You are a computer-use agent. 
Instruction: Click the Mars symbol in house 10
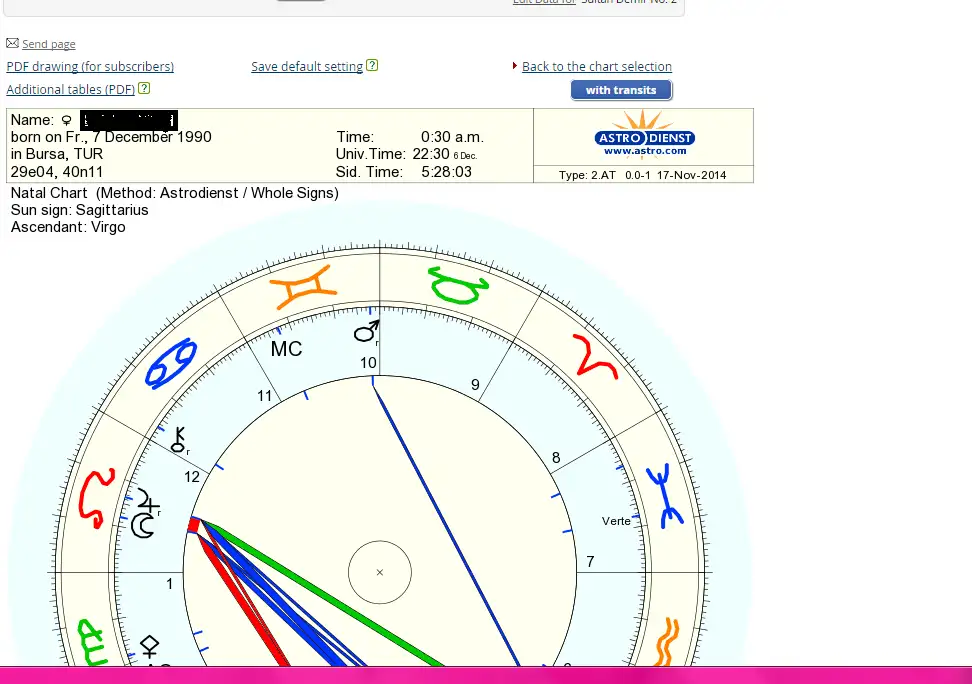pos(366,332)
